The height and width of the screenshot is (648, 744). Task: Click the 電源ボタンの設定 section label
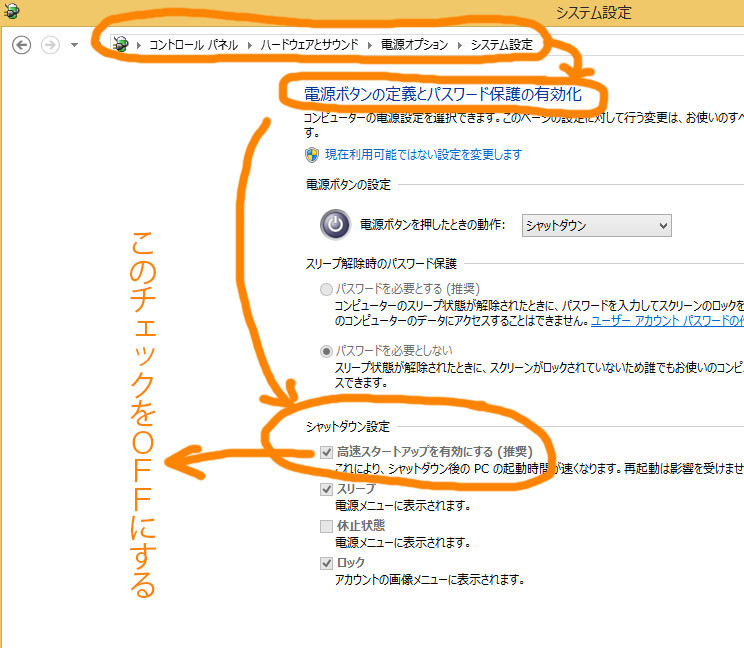click(x=348, y=185)
